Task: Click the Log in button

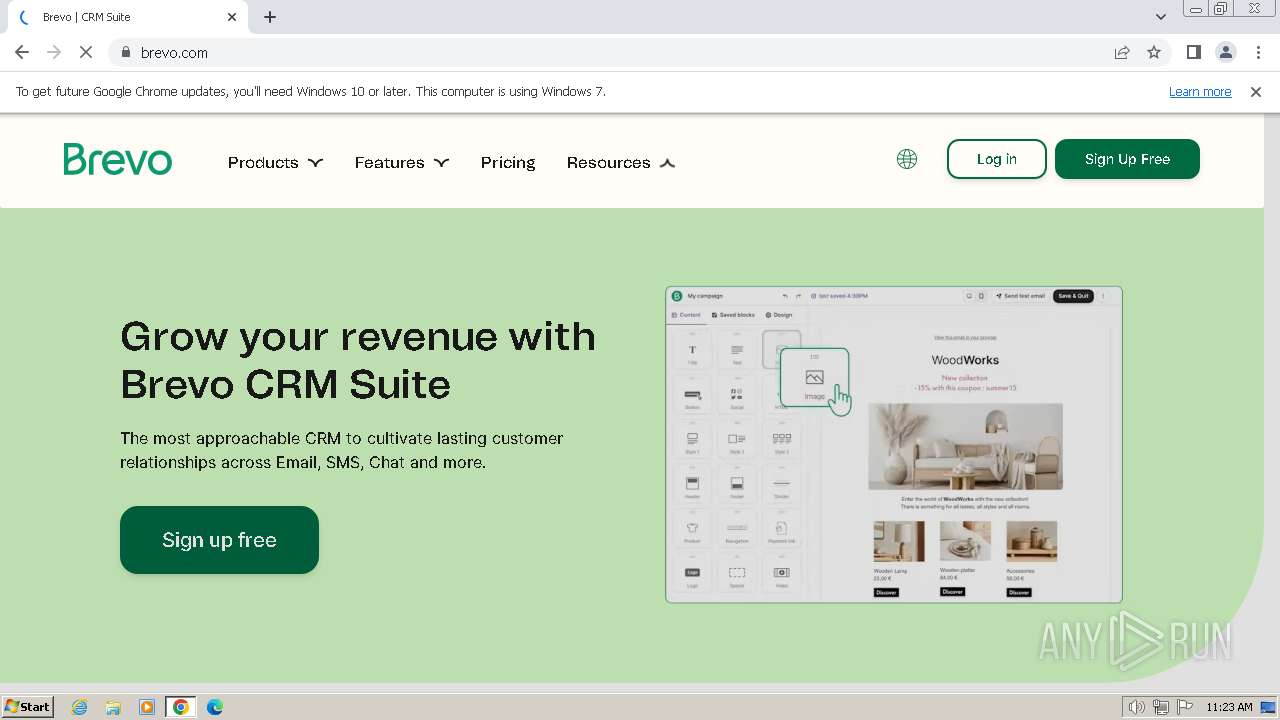Action: [997, 159]
